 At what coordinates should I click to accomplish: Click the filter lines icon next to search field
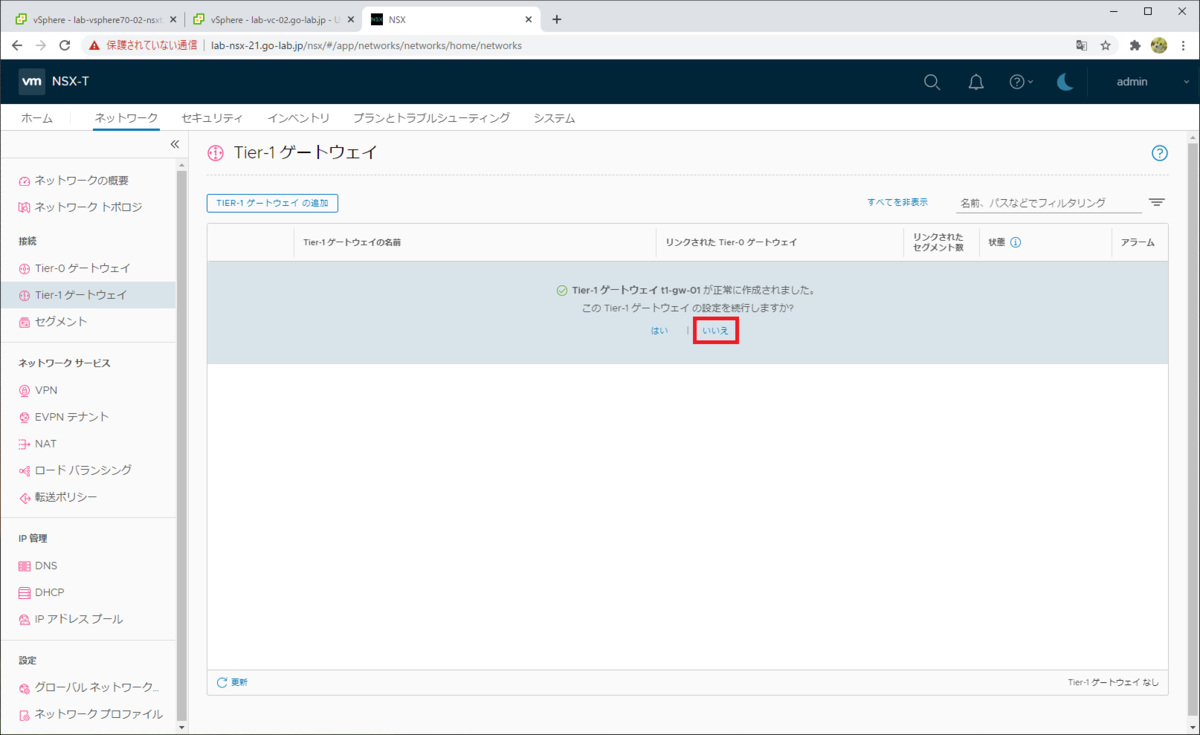point(1157,202)
